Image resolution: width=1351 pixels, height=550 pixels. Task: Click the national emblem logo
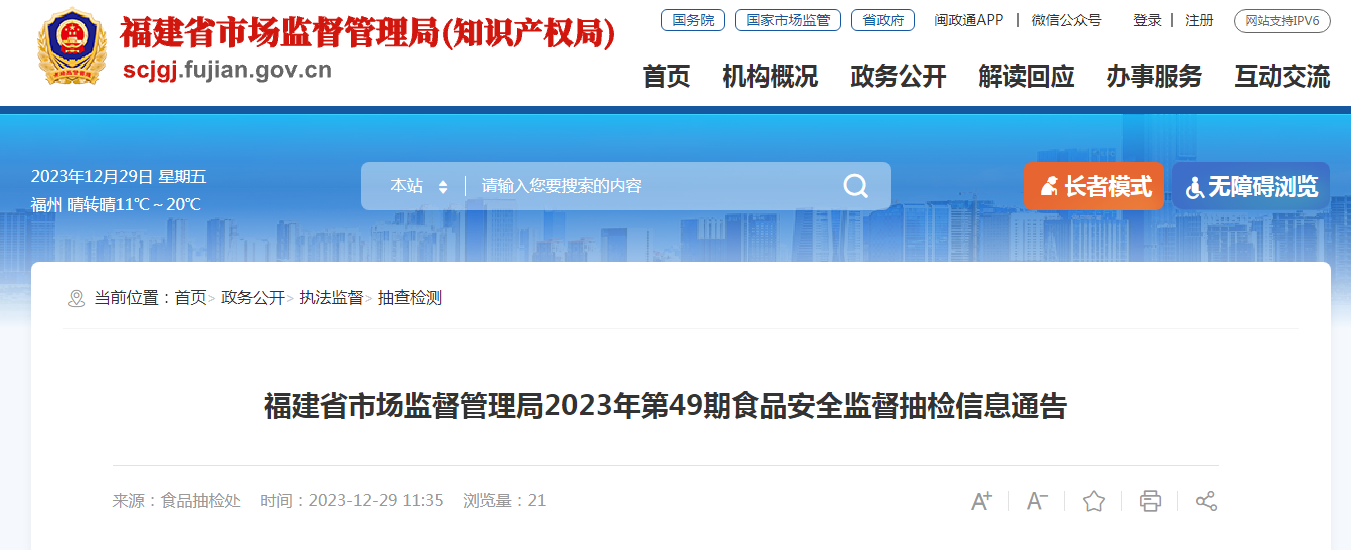pyautogui.click(x=71, y=50)
